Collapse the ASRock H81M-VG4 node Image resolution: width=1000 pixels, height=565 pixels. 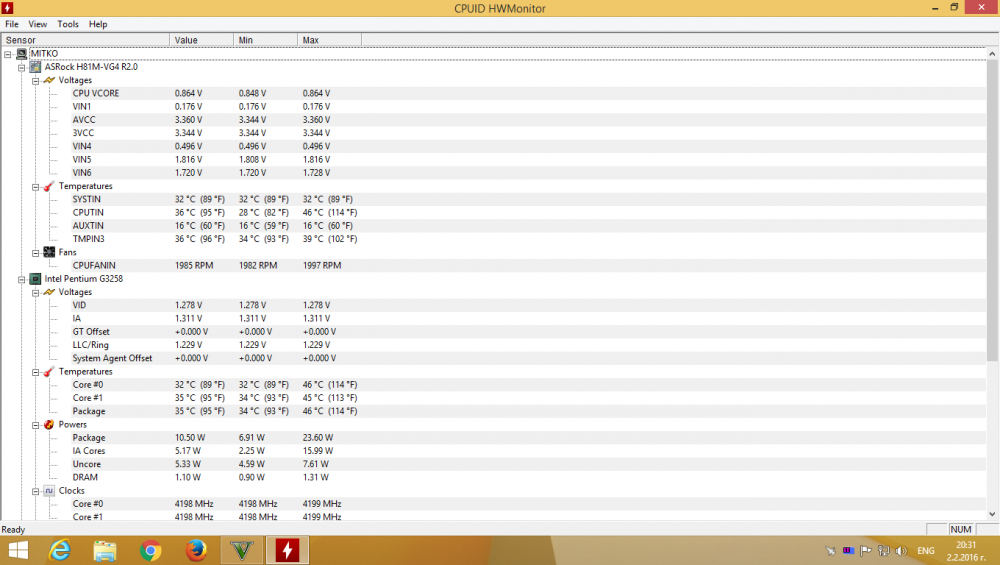(x=22, y=68)
